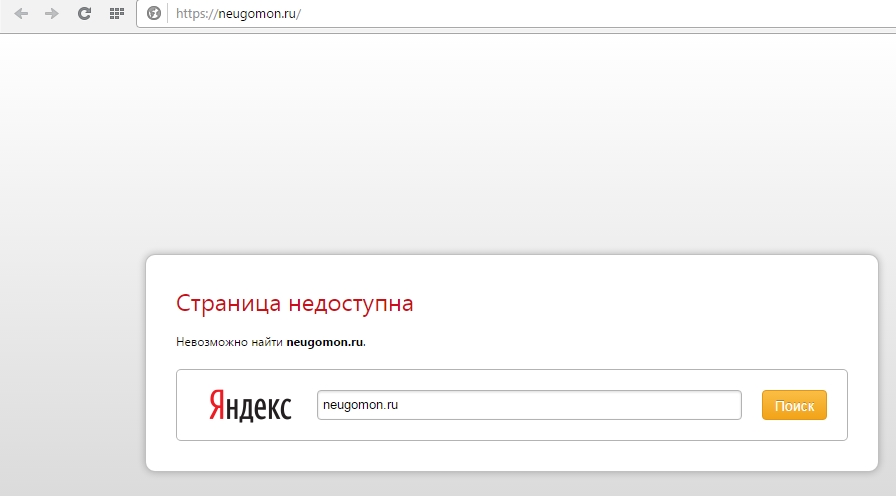
Task: Reload the neugomon.ru page
Action: click(85, 13)
